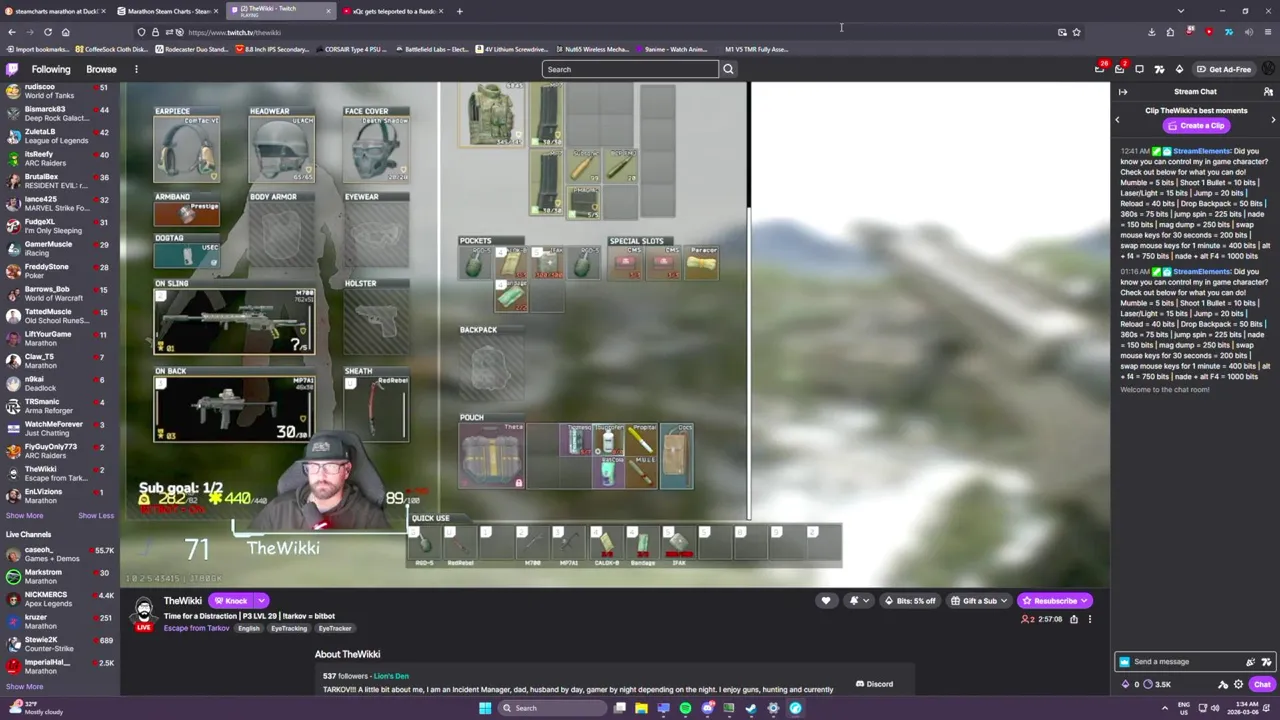Show next clip prompt with right chevron
Image resolution: width=1280 pixels, height=720 pixels.
point(1273,120)
